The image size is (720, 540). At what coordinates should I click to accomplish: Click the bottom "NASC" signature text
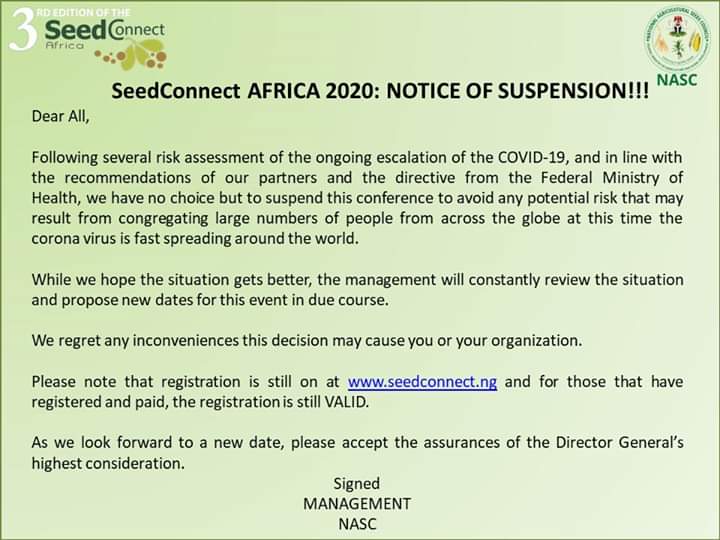point(357,524)
